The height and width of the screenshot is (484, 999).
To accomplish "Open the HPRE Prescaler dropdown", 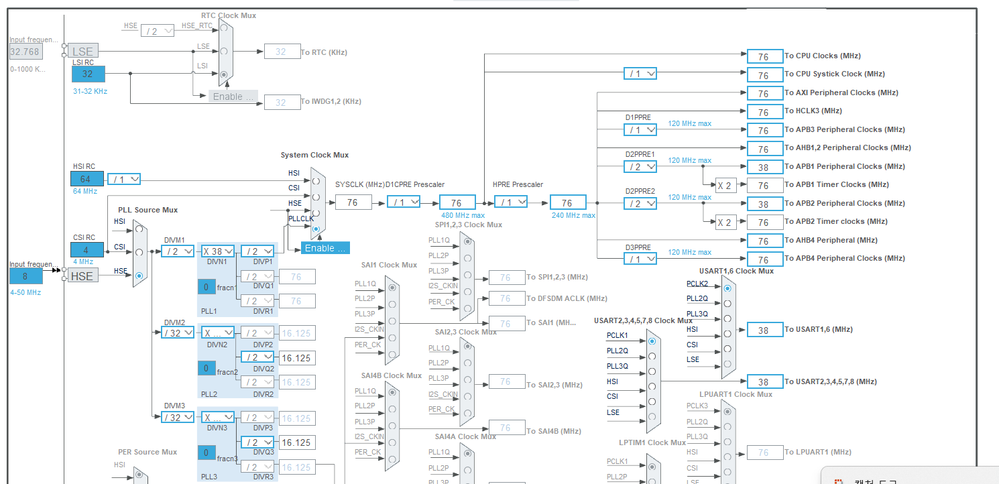I will pos(509,202).
